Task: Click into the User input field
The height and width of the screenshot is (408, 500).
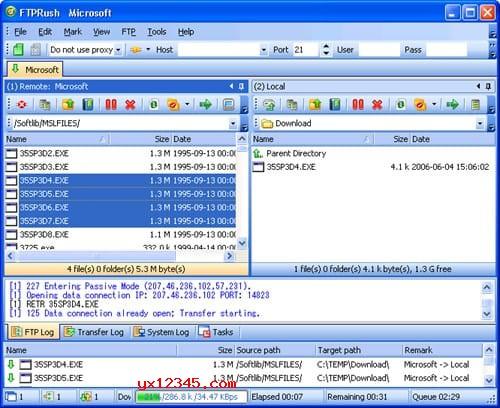Action: [x=379, y=50]
